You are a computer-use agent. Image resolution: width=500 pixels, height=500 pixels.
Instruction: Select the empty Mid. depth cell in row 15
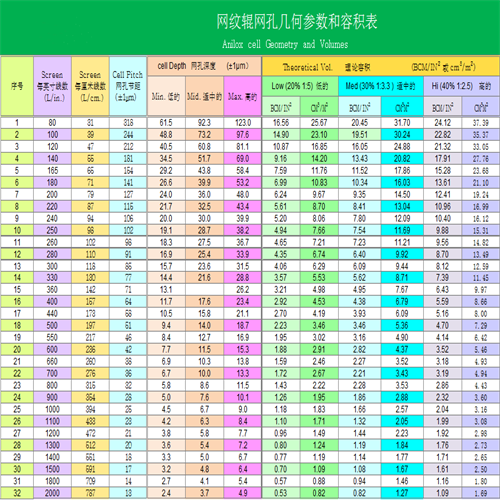coord(204,290)
